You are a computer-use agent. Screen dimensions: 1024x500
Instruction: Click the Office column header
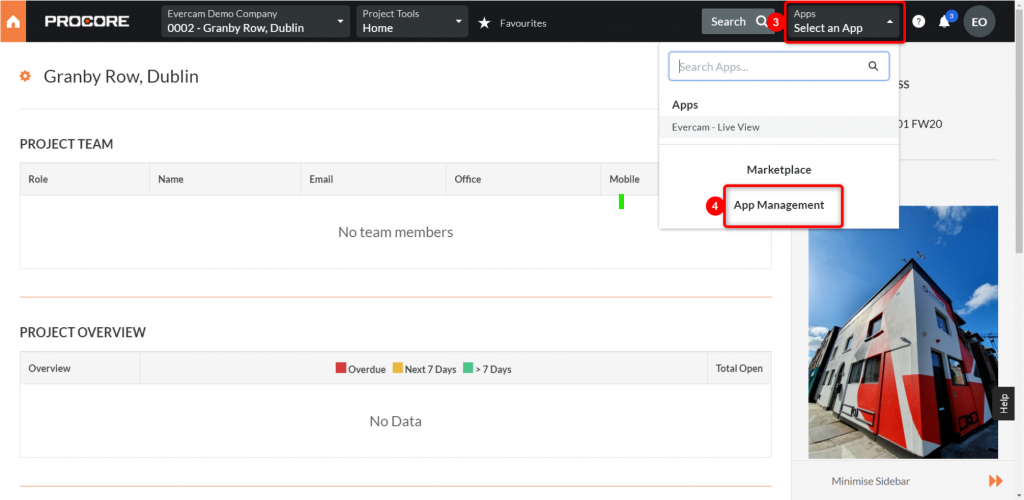524,179
